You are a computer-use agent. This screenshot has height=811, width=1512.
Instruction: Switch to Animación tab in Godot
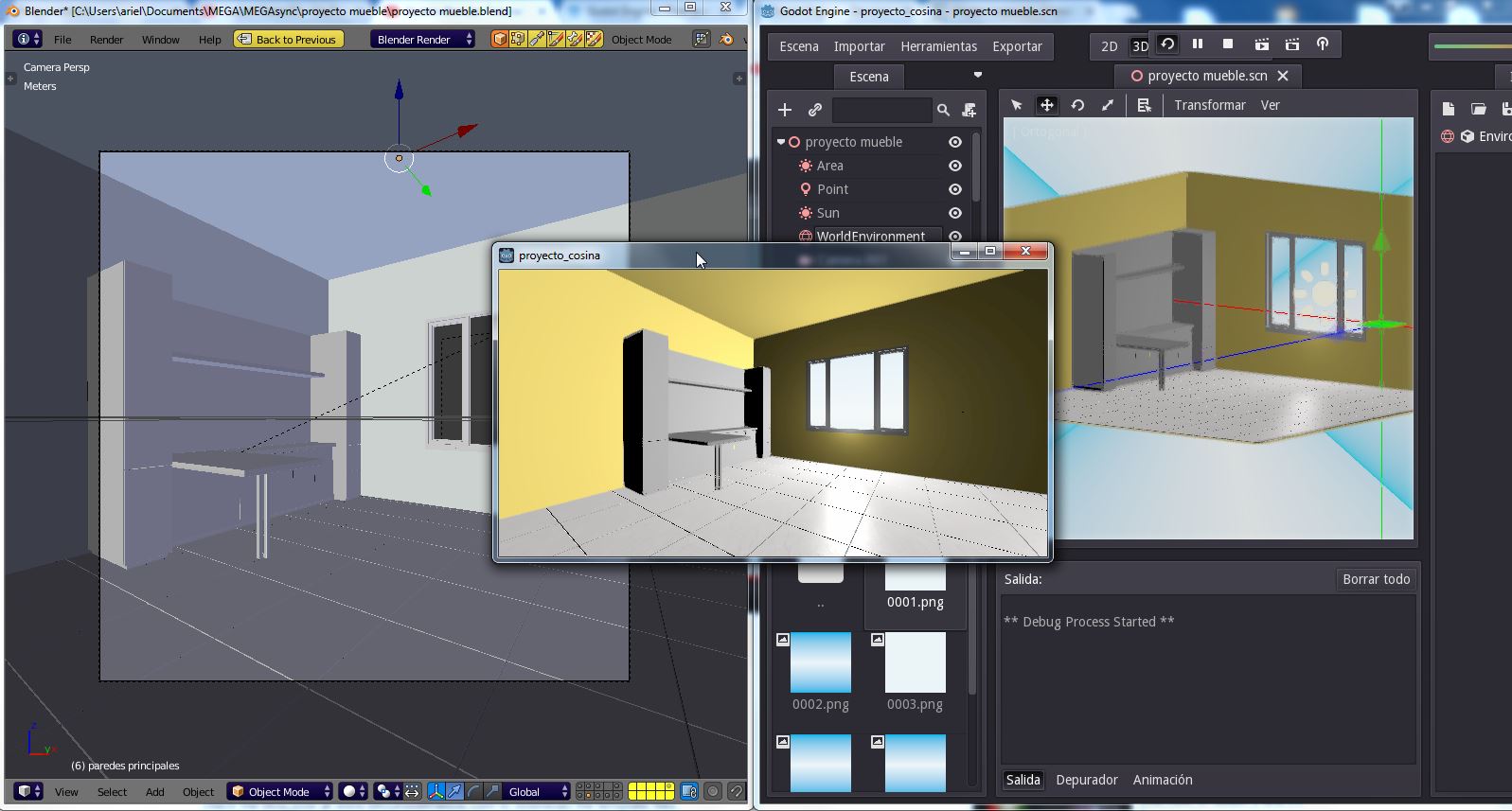click(x=1163, y=780)
